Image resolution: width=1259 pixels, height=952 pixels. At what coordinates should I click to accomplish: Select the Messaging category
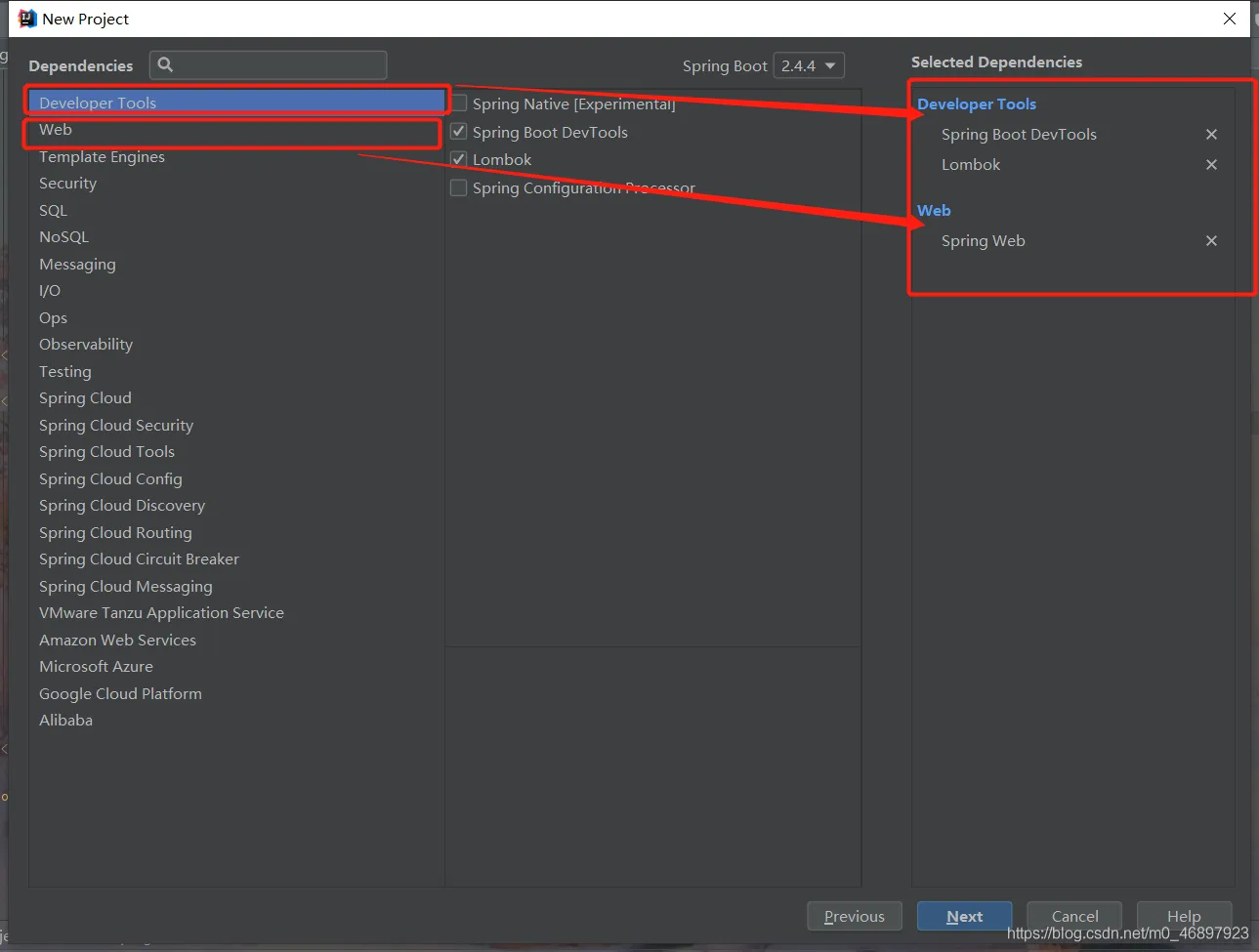coord(236,264)
